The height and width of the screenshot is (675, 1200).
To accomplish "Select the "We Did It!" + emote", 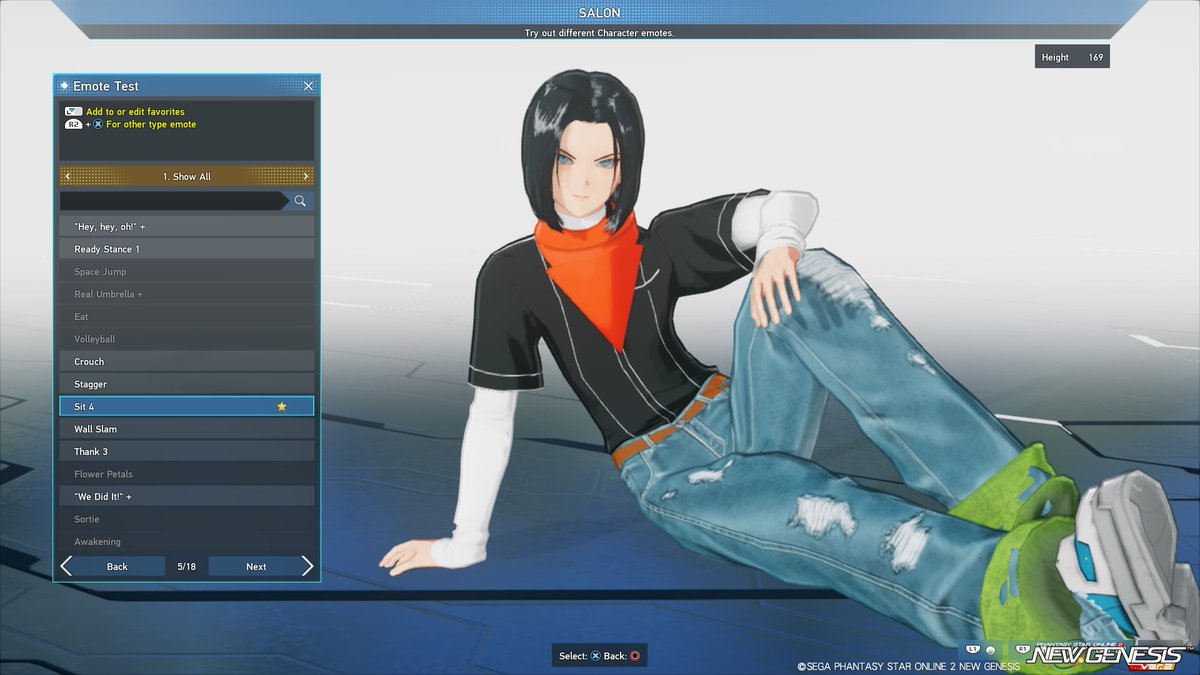I will coord(187,497).
